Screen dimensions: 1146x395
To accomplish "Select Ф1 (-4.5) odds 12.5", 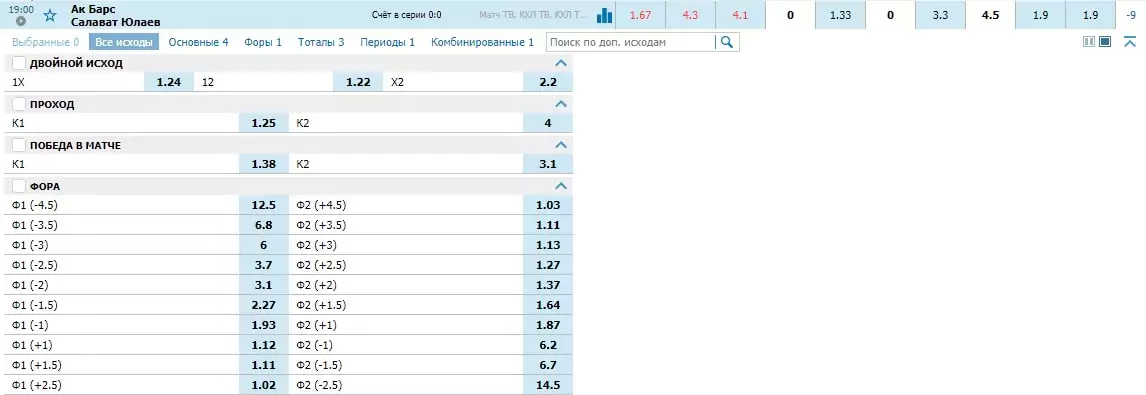I will click(264, 205).
